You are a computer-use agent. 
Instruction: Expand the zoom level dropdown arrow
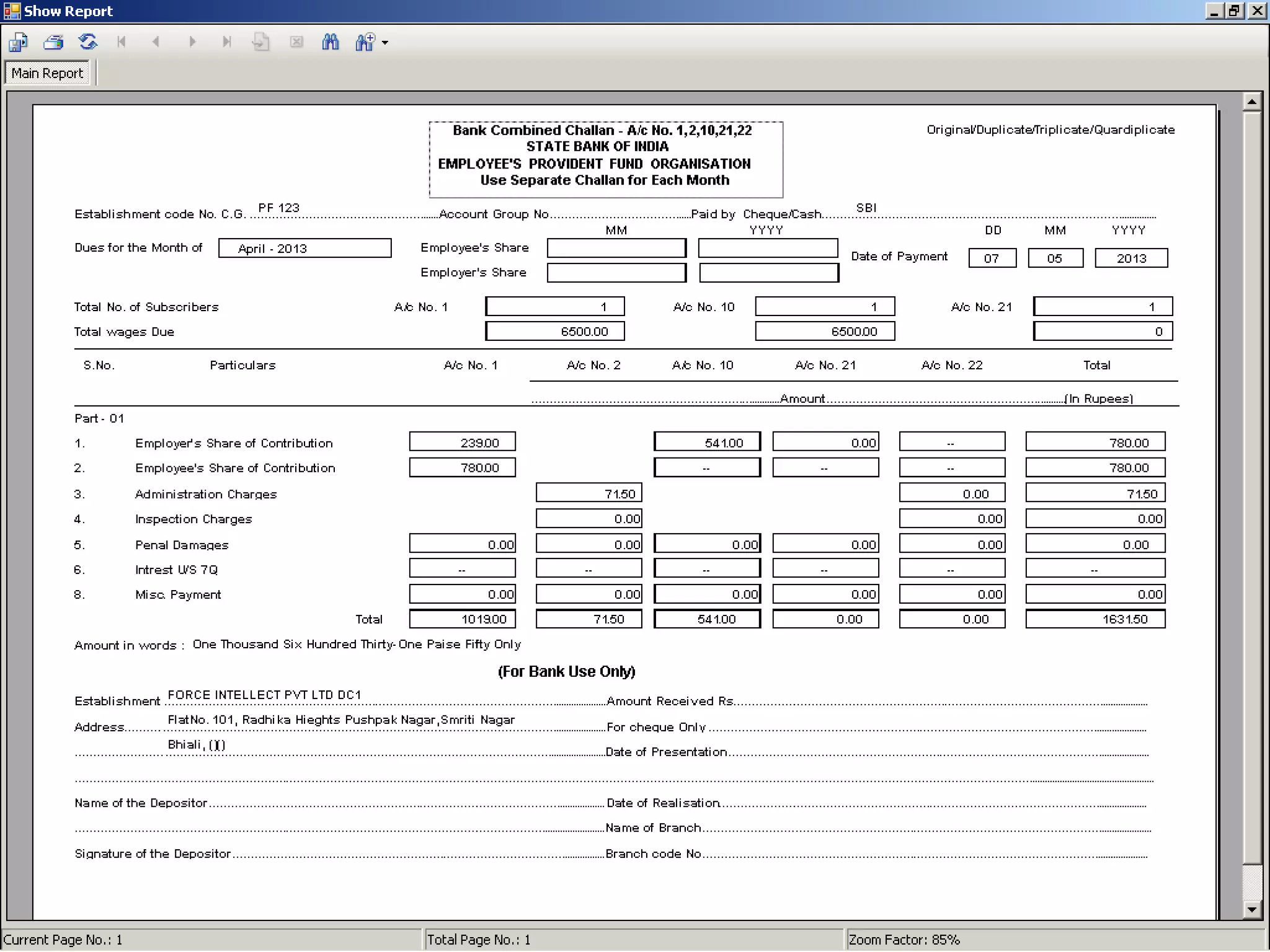click(x=385, y=43)
